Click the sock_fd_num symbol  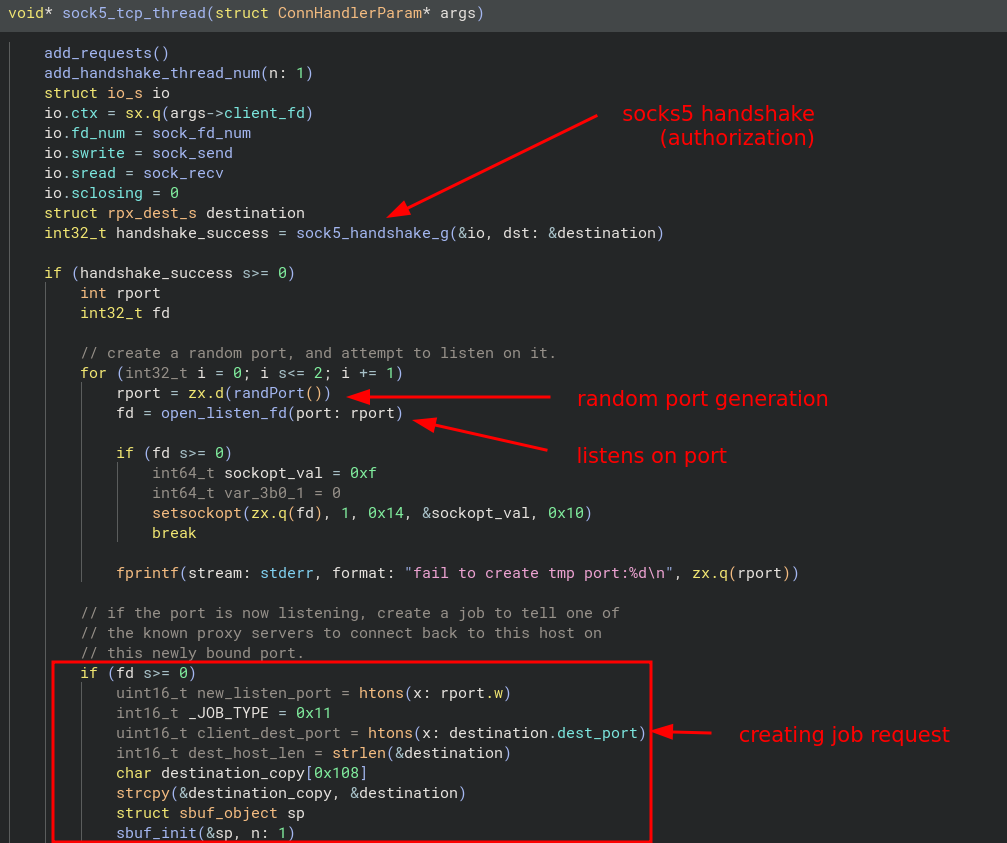pyautogui.click(x=201, y=133)
